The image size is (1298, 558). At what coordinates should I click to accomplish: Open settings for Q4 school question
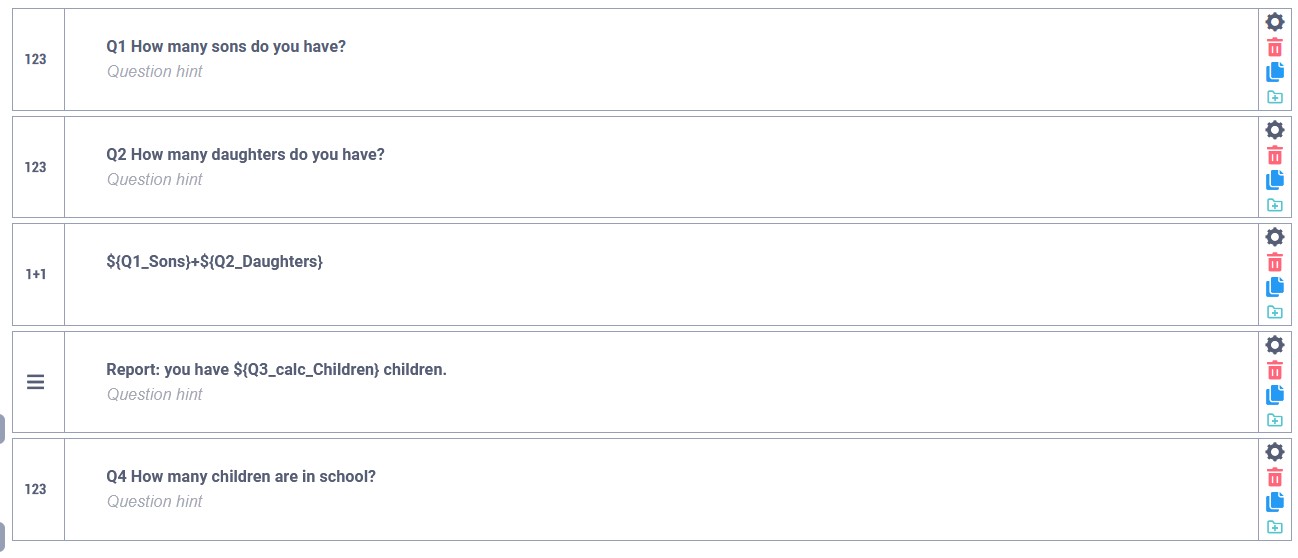tap(1274, 452)
